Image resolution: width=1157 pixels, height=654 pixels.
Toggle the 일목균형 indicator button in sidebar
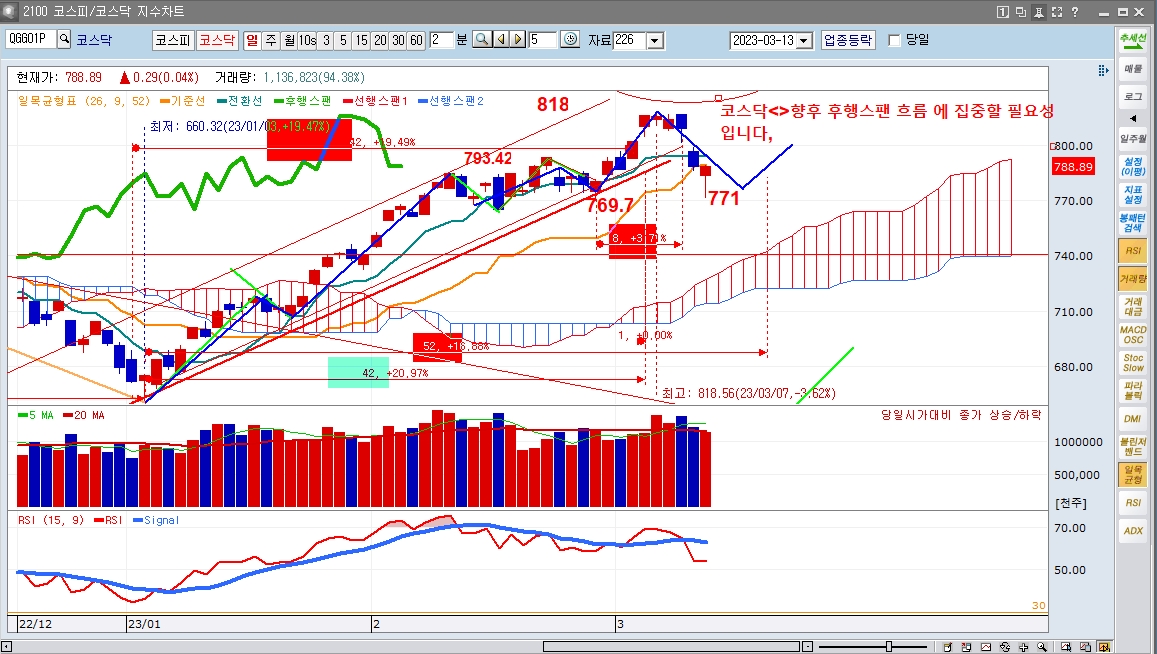click(1133, 475)
